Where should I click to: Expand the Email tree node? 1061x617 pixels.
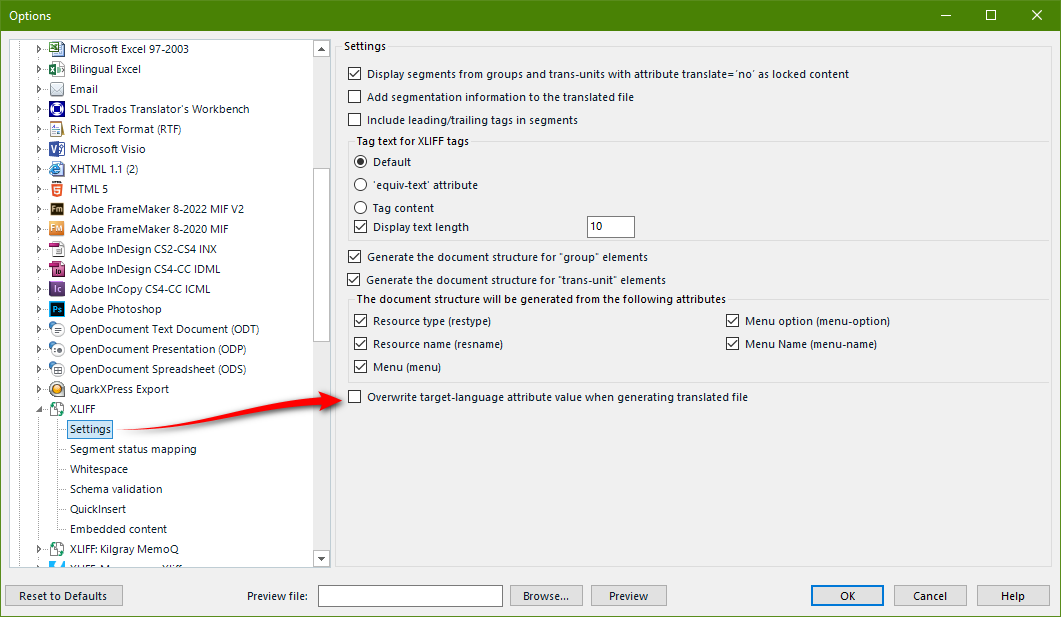pyautogui.click(x=39, y=89)
